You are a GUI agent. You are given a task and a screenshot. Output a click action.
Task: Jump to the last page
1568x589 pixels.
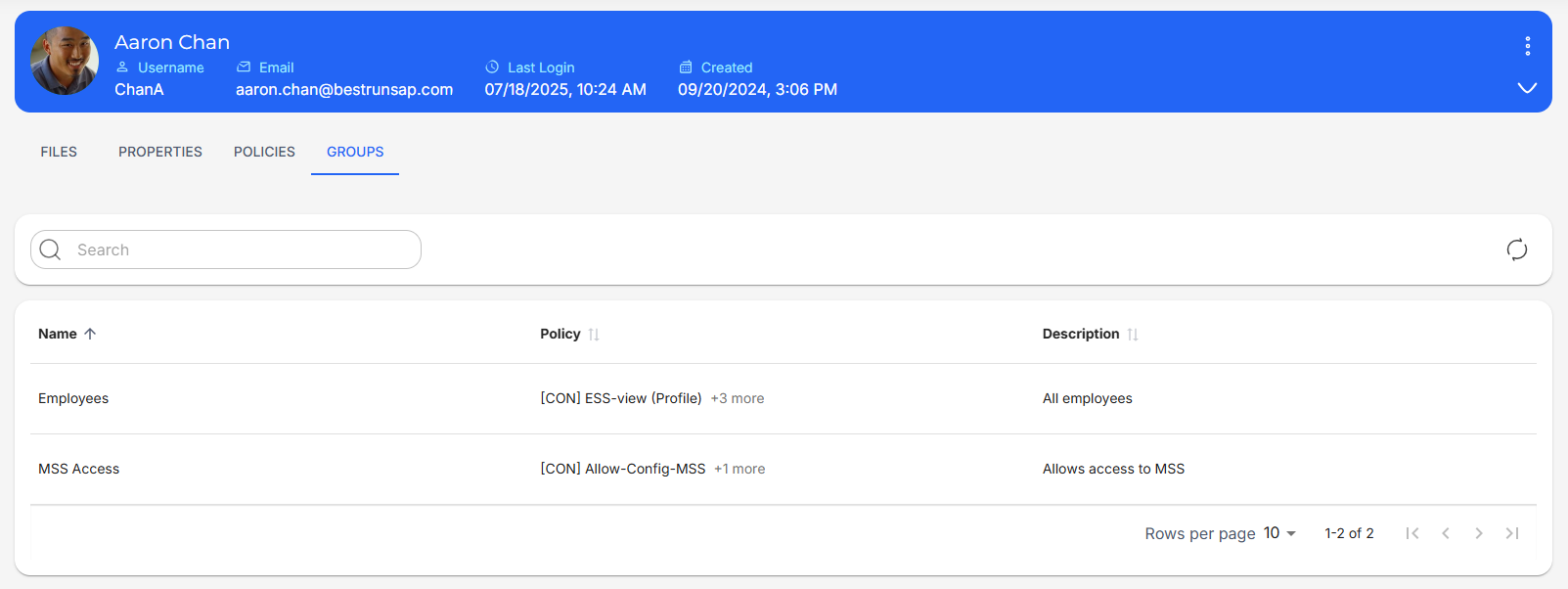(1511, 533)
